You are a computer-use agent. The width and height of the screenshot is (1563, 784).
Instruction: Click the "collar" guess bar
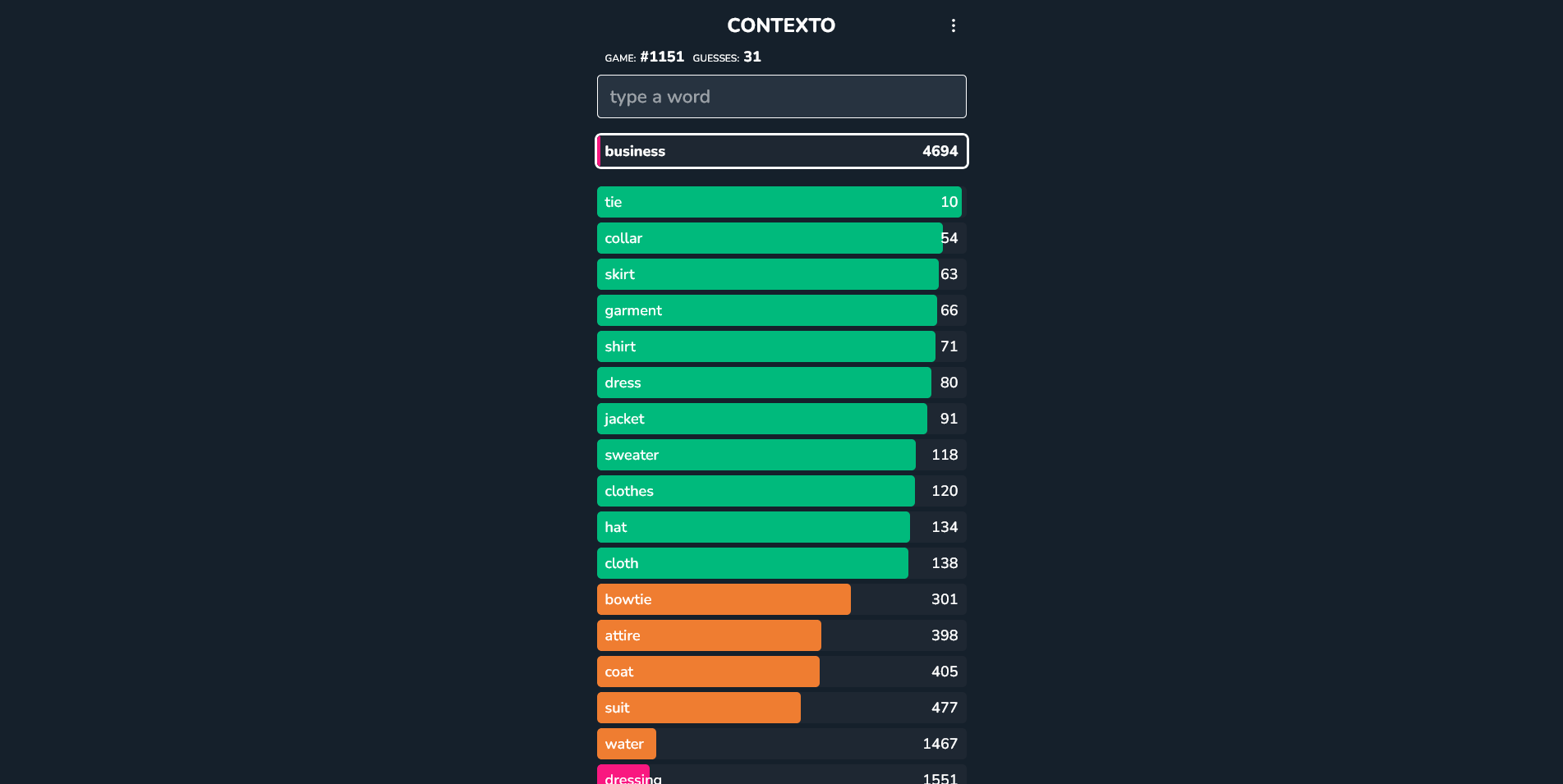click(770, 238)
